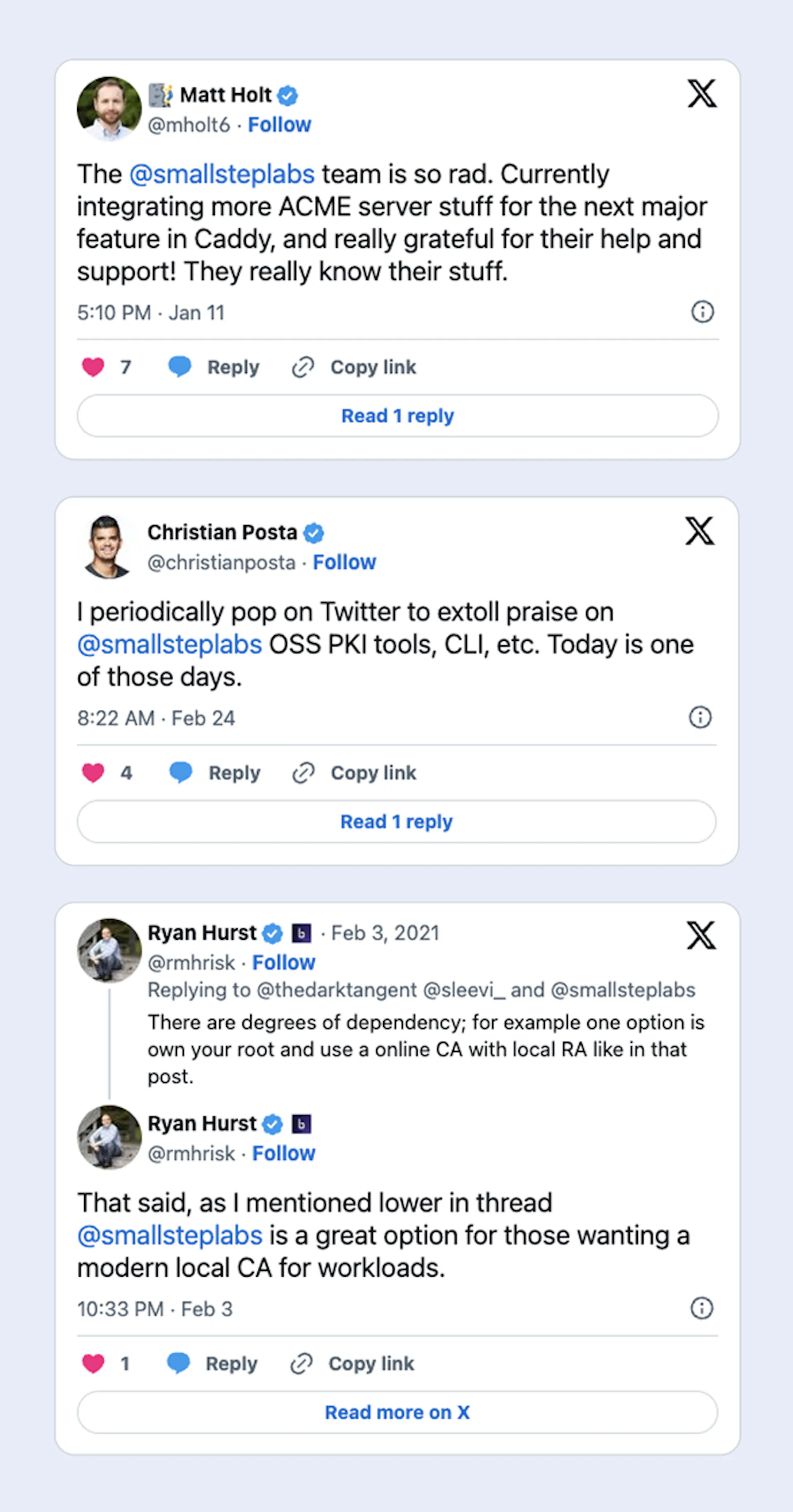Like Ryan Hurst's tweet with the heart icon
Screen dimensions: 793x1512
(x=93, y=1363)
